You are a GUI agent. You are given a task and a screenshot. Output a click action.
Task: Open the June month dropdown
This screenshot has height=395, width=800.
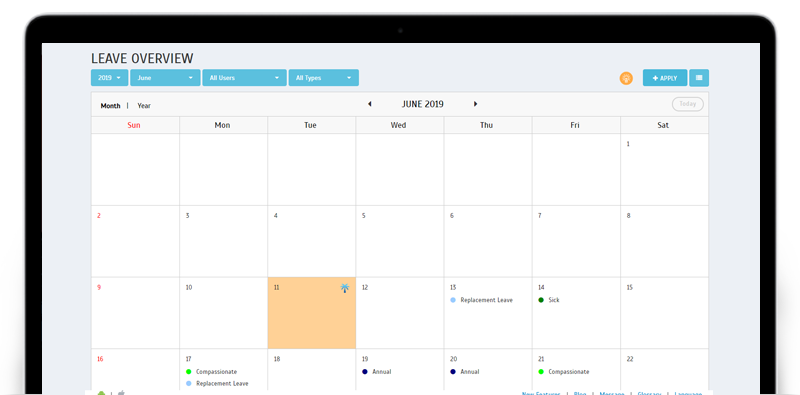[x=165, y=78]
